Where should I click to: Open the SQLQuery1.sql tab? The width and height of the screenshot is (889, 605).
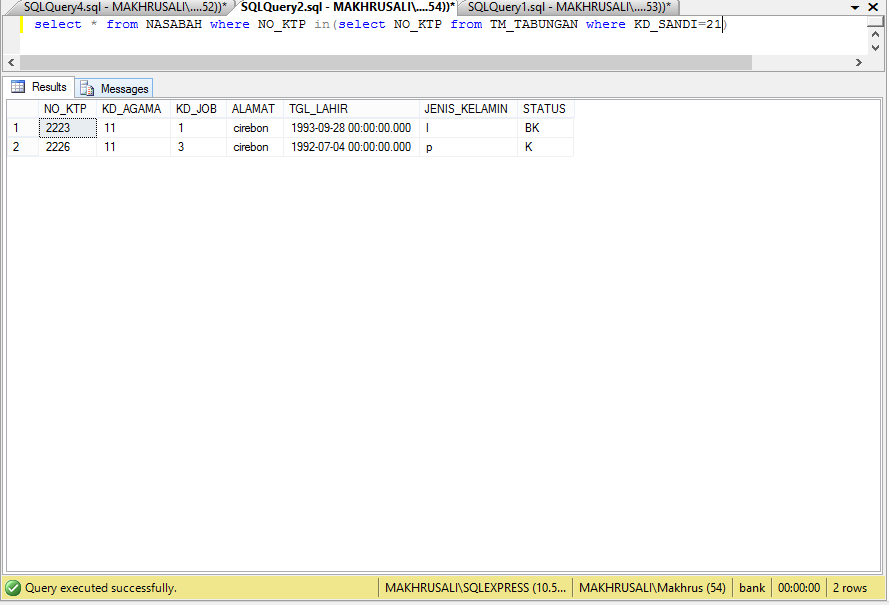point(569,7)
